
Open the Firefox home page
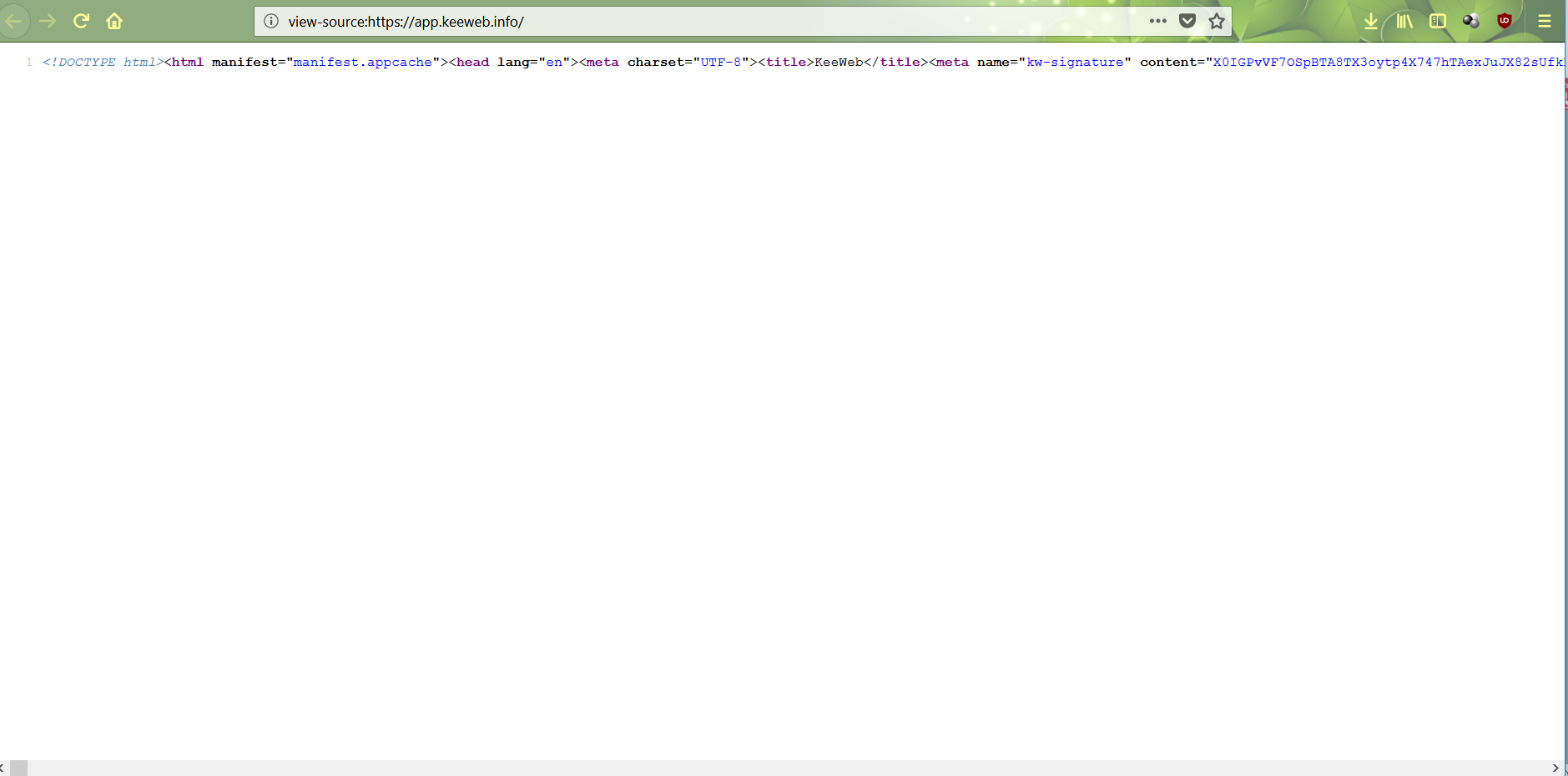114,21
